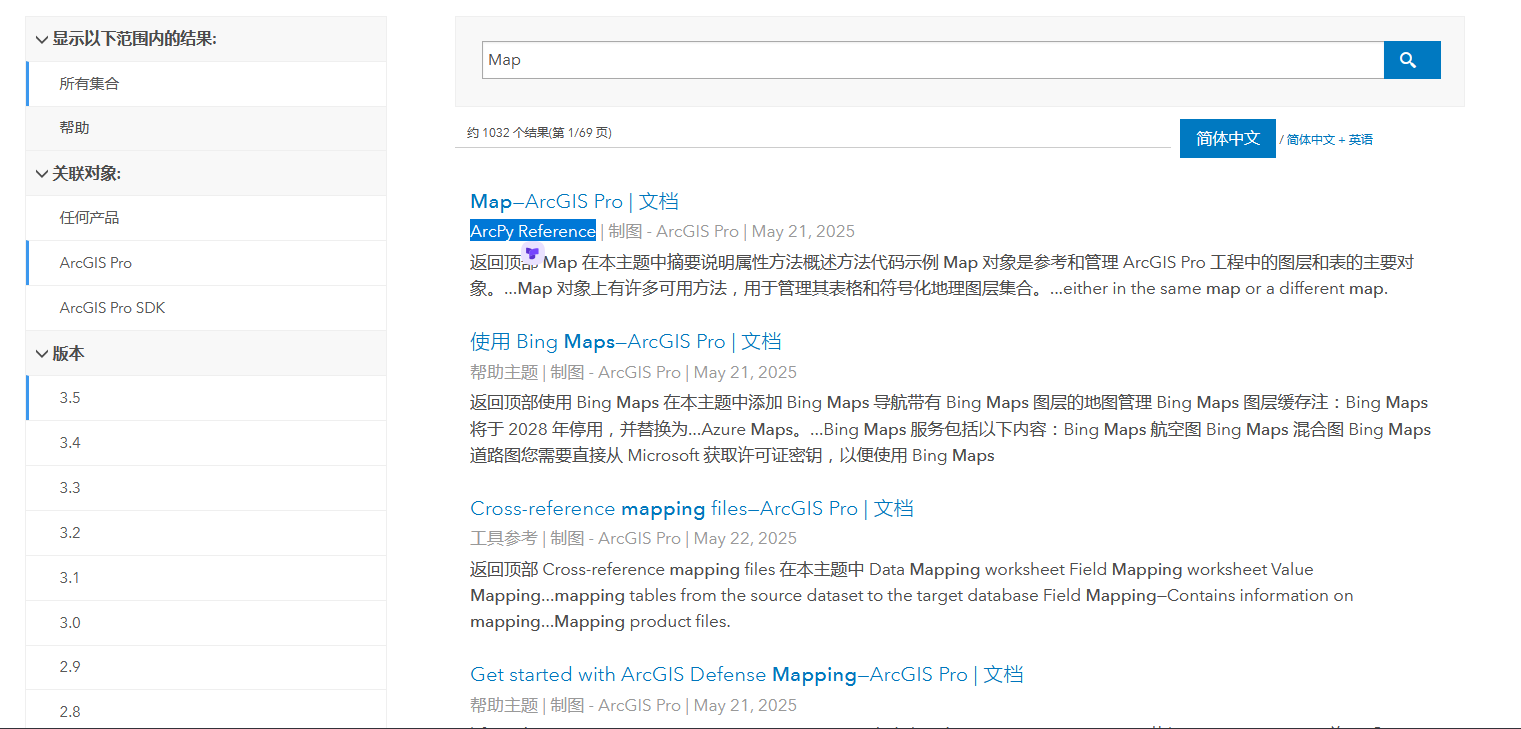
Task: Click the May 22, 2025 date text
Action: (x=745, y=538)
